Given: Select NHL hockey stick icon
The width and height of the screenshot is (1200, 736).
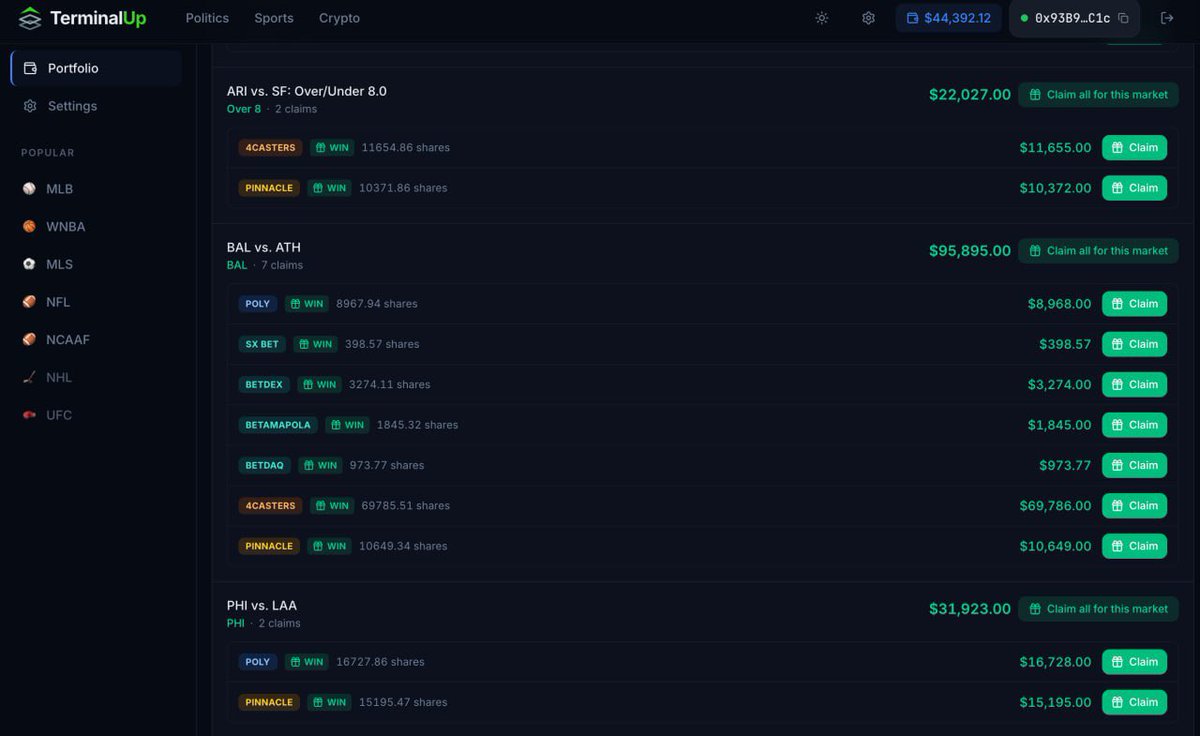Looking at the screenshot, I should point(29,377).
